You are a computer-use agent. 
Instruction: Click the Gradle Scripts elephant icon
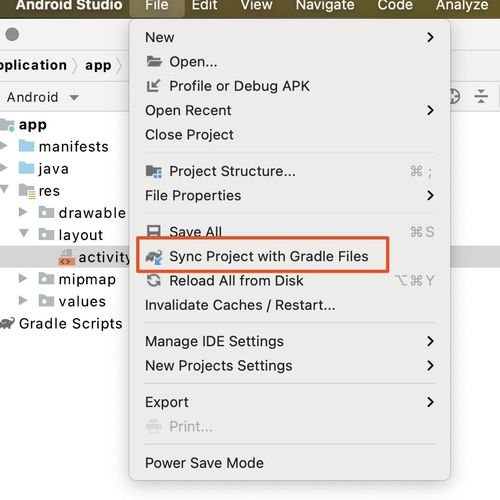7,323
